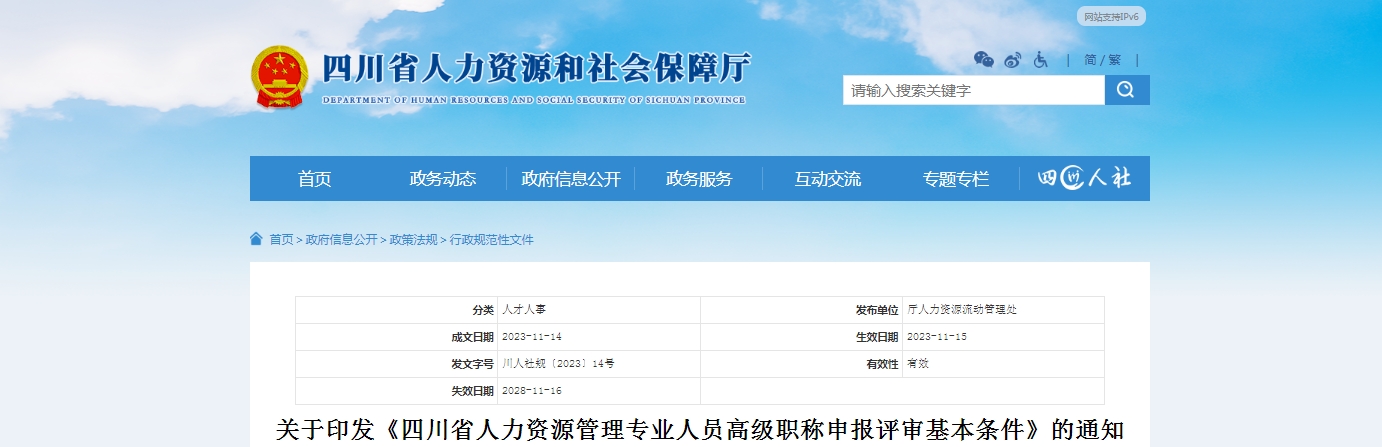Click the national emblem logo
Screen dimensions: 1382x447
280,77
